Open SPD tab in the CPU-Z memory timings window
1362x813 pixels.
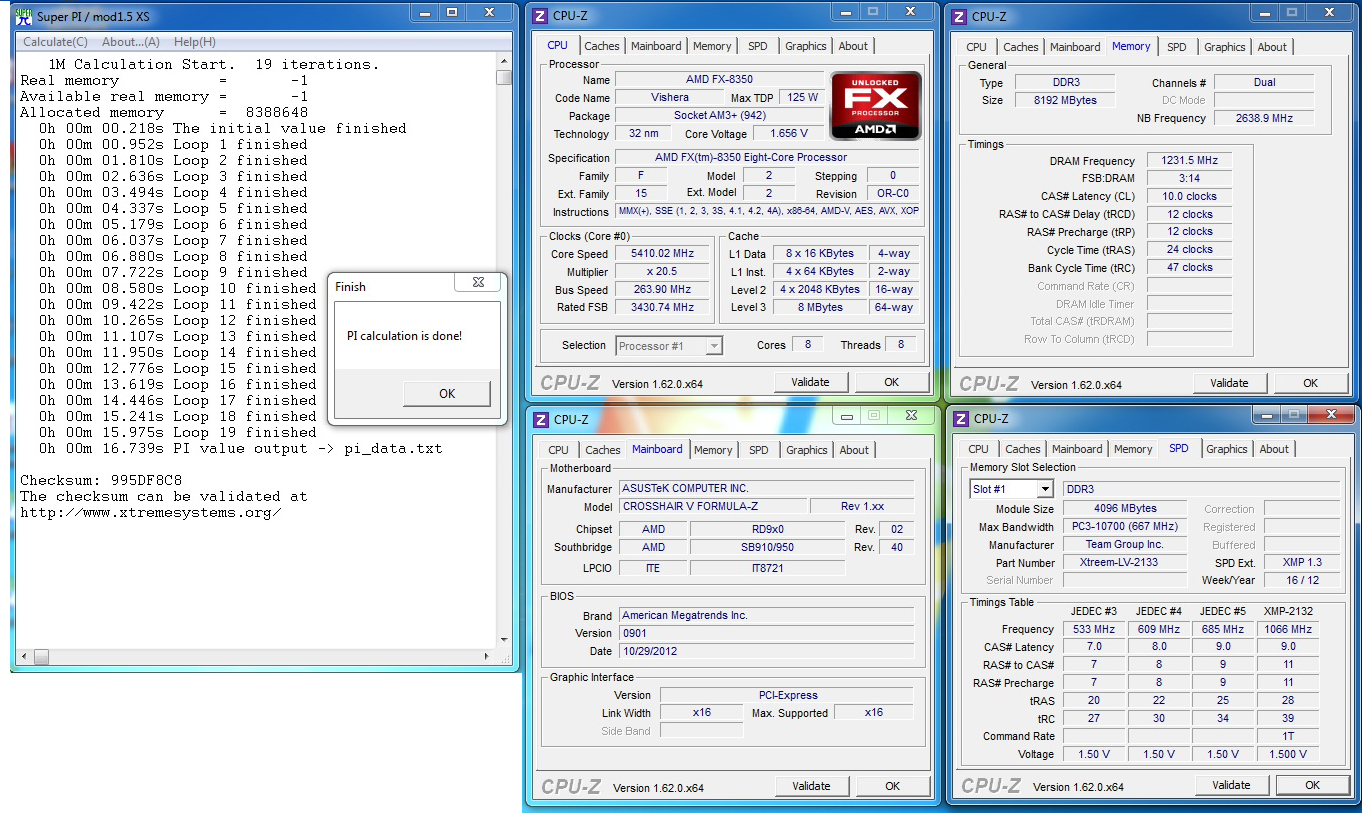pyautogui.click(x=1176, y=47)
